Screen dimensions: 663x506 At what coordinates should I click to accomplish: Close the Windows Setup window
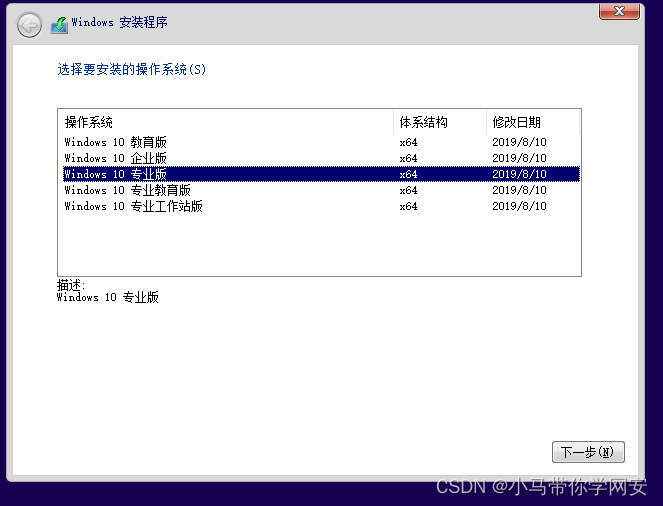tap(619, 11)
